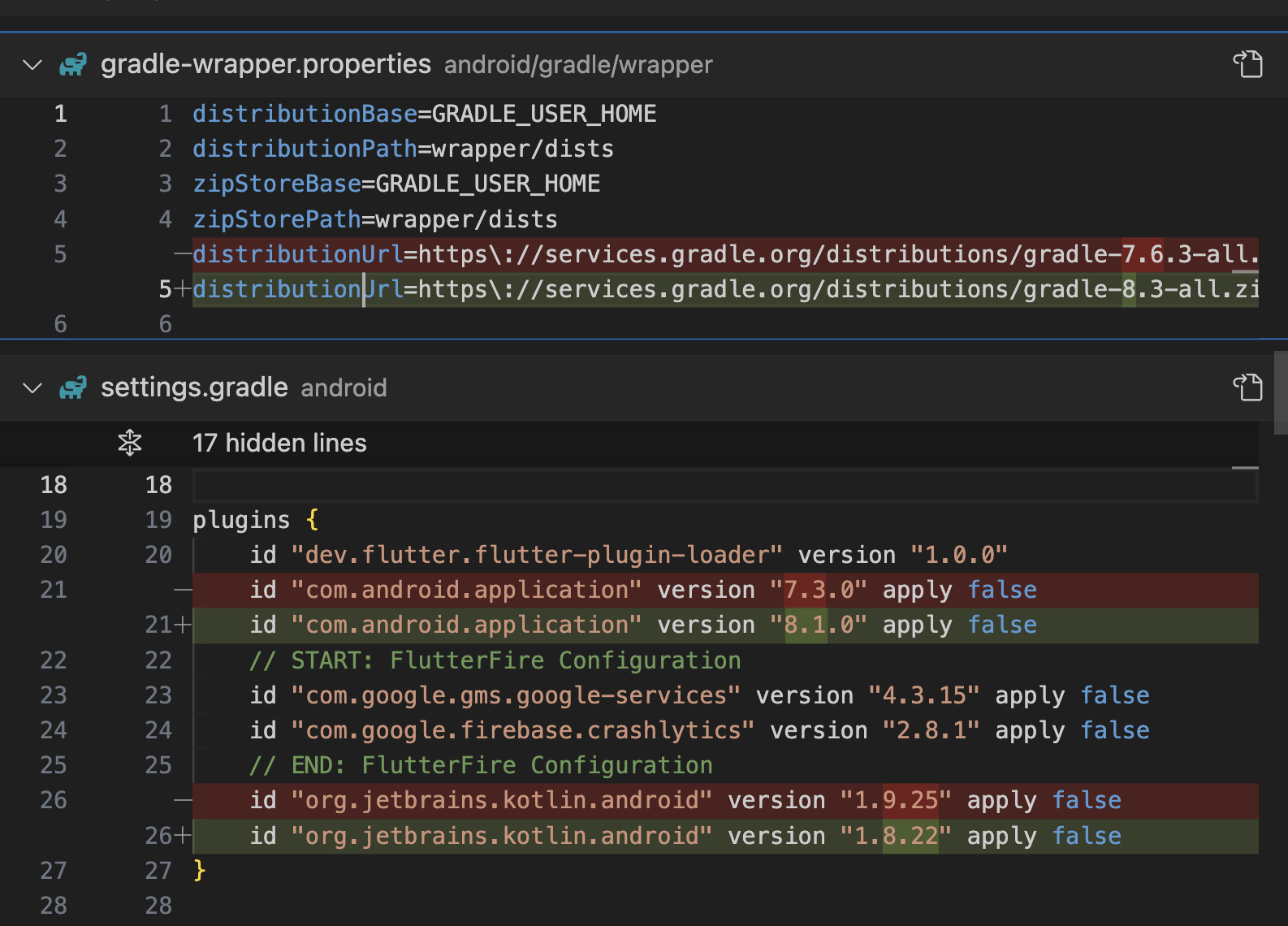Open settings.gradle file via its header icon
The image size is (1288, 926).
[x=1247, y=387]
